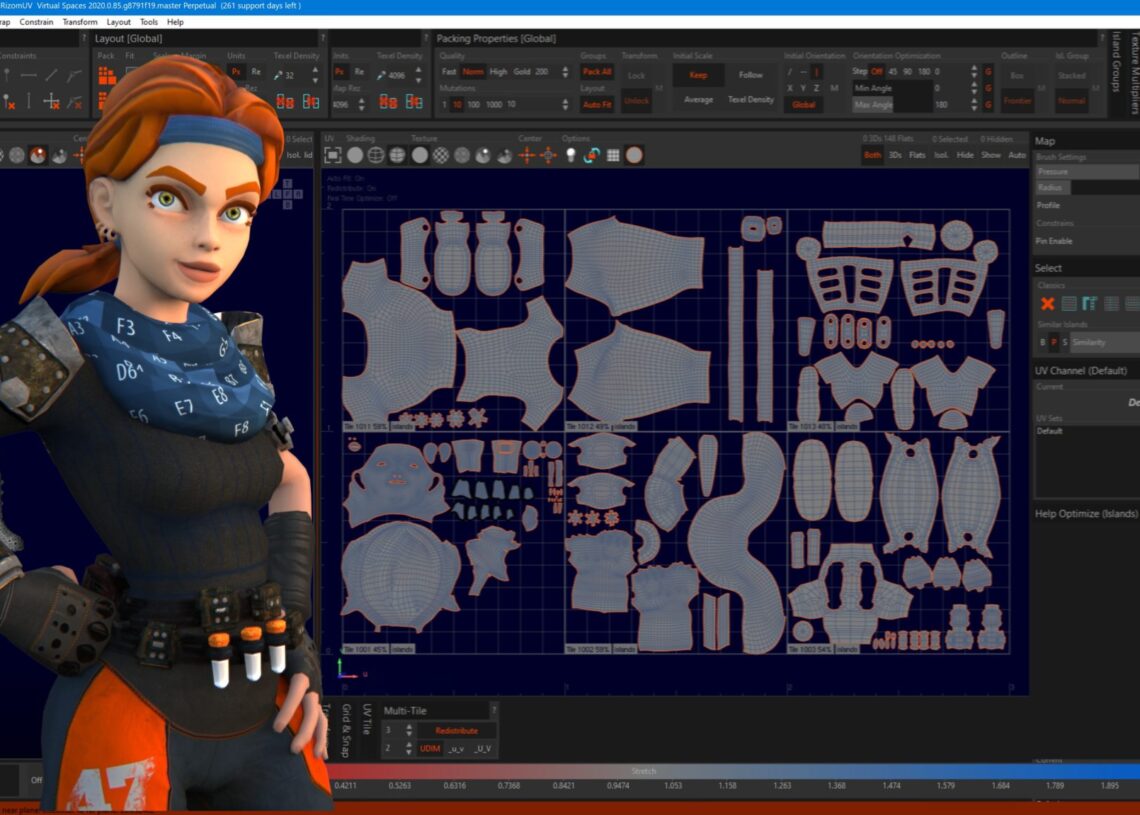The image size is (1140, 815).
Task: Toggle the Norm quality option
Action: click(x=473, y=72)
